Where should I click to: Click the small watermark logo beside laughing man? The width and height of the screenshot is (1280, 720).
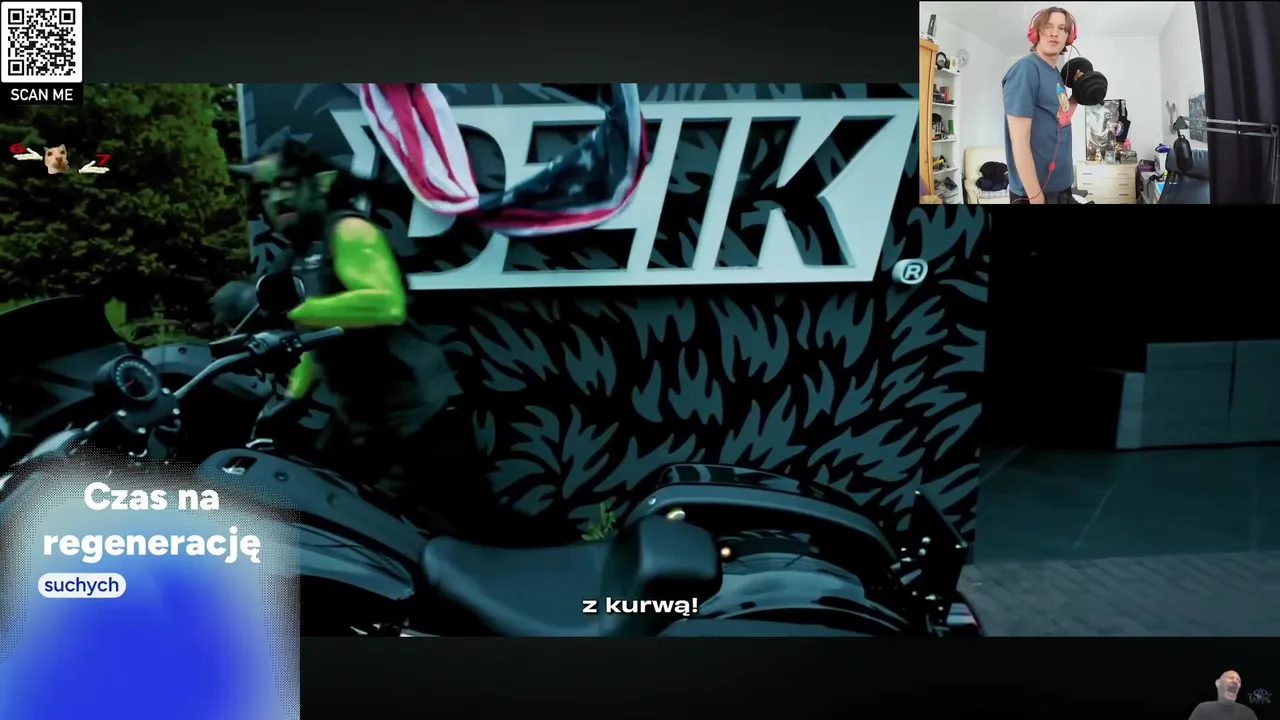tap(1261, 696)
